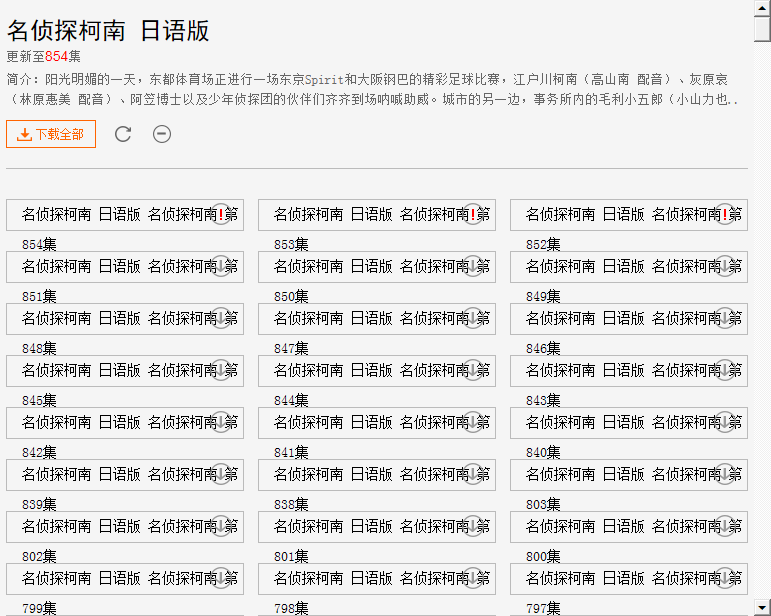771x616 pixels.
Task: Click the 846集 label text
Action: click(543, 349)
